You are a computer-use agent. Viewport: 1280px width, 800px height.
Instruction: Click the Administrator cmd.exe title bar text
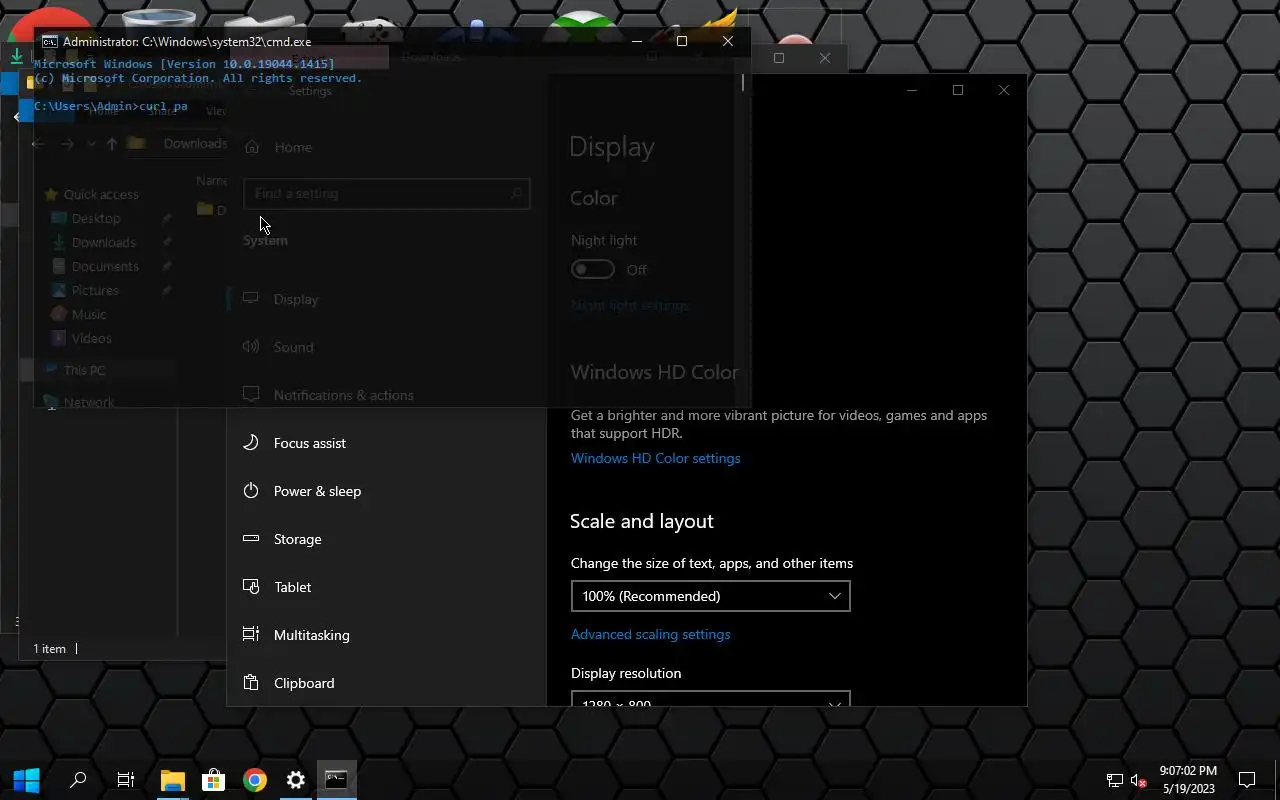tap(187, 42)
